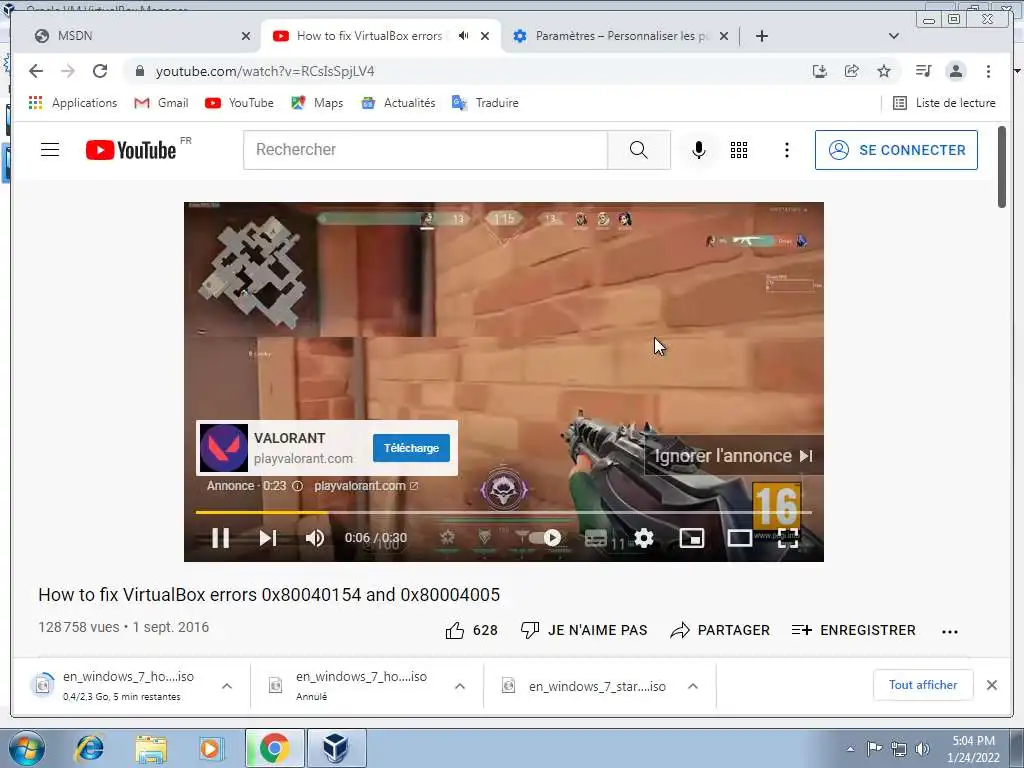Click the forward navigation arrow
Screen dimensions: 1024x768
tap(68, 71)
